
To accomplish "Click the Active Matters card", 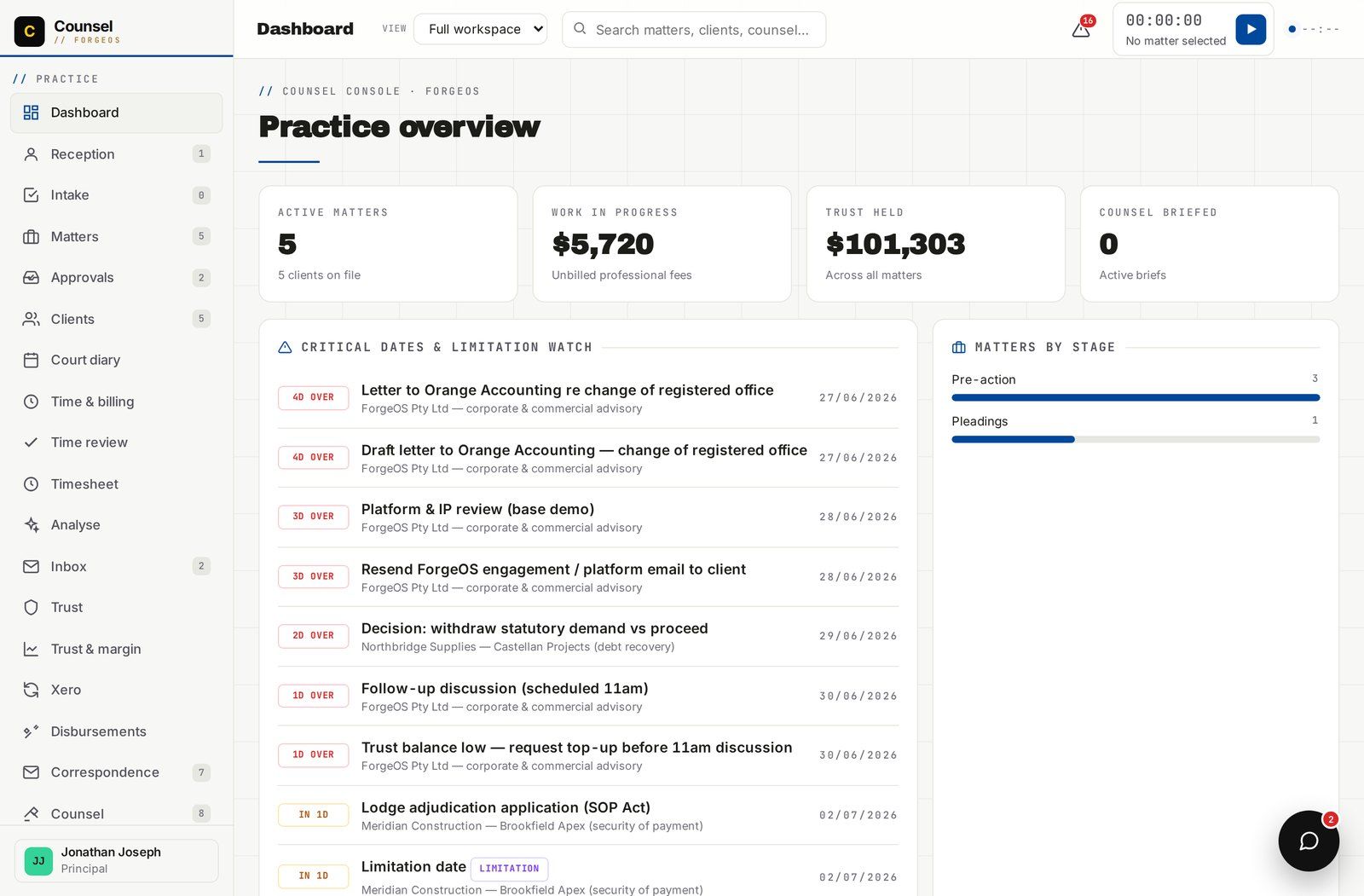I will [388, 244].
